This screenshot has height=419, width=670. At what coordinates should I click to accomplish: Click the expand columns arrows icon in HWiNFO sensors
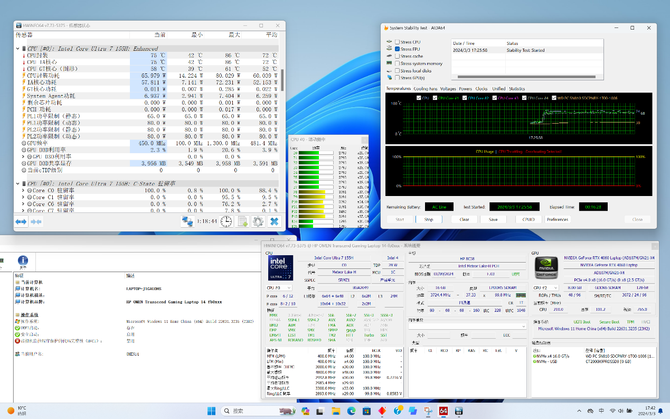pyautogui.click(x=21, y=222)
